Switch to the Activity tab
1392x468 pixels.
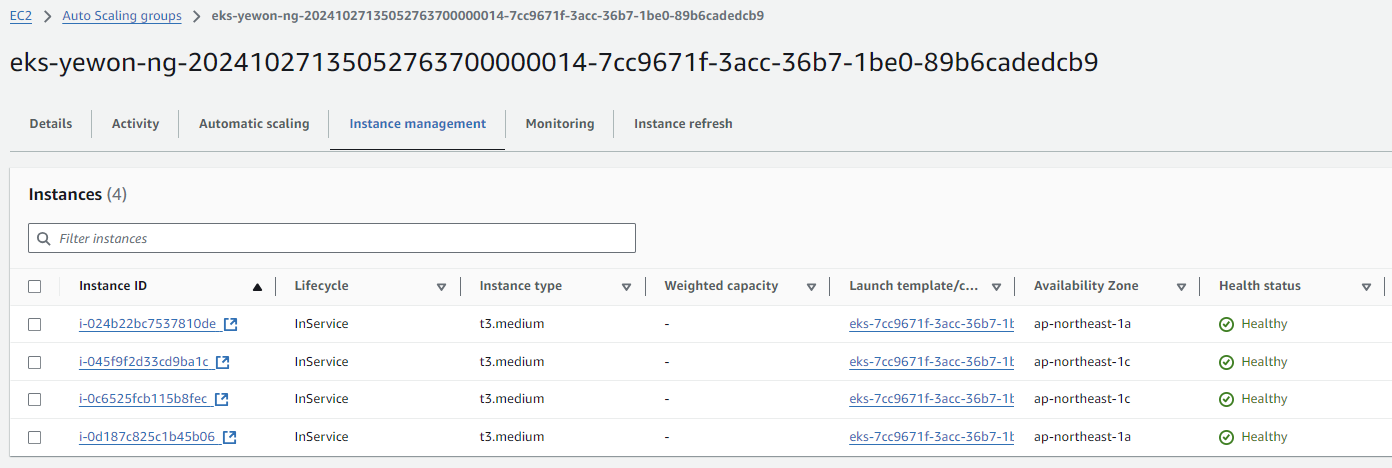[135, 124]
